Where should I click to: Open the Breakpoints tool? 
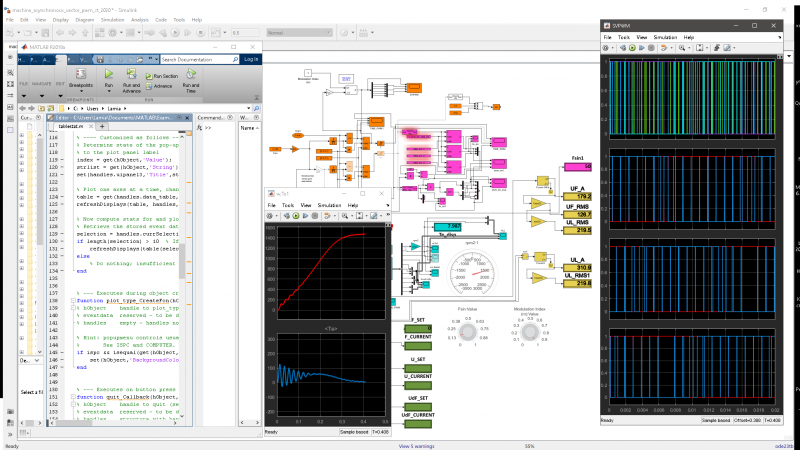click(x=81, y=78)
